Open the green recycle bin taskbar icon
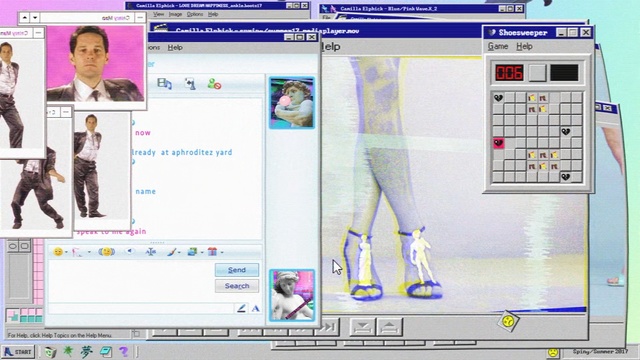The width and height of the screenshot is (640, 360). pos(50,352)
